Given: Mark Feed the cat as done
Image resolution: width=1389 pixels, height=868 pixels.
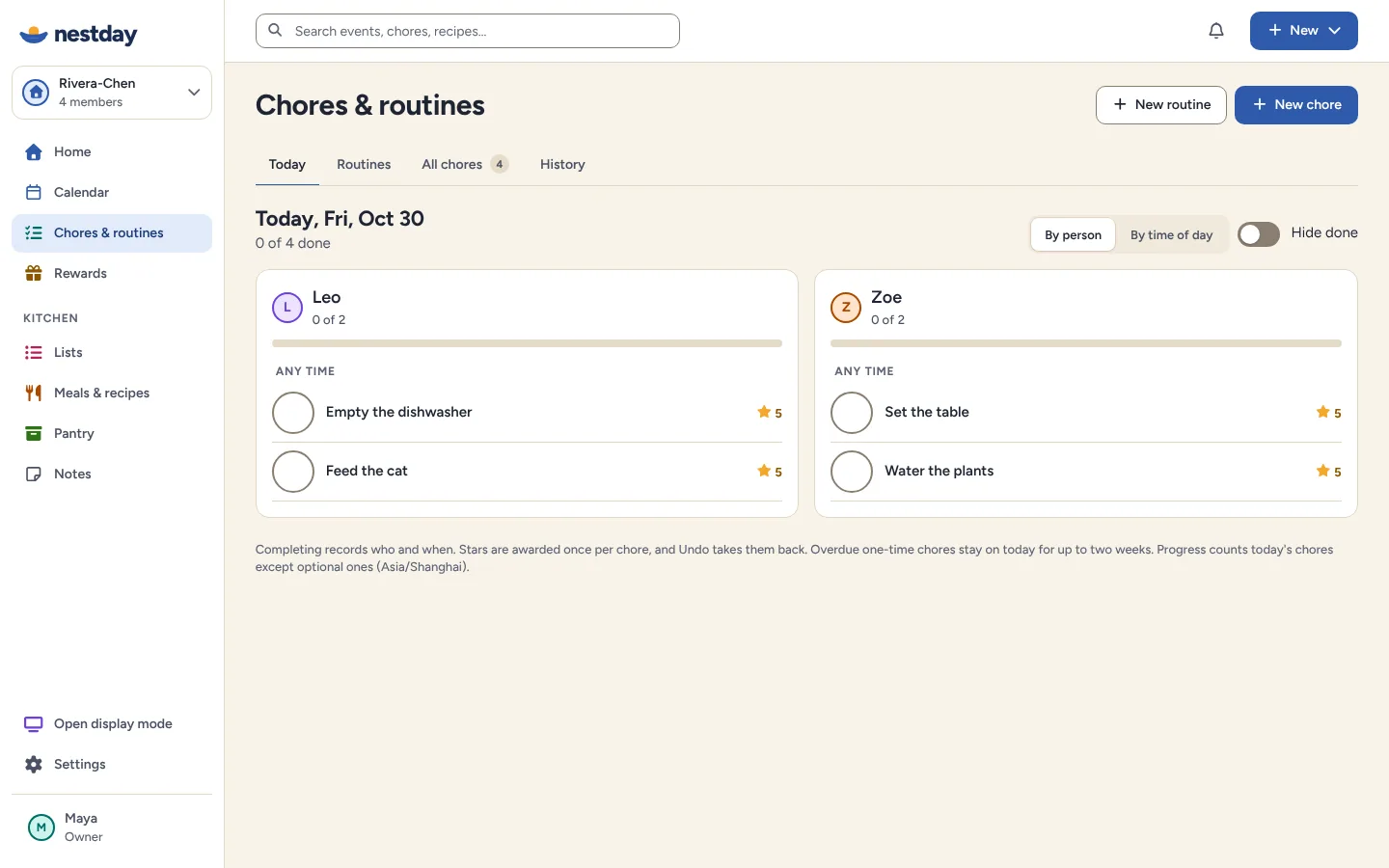Looking at the screenshot, I should click(x=293, y=472).
